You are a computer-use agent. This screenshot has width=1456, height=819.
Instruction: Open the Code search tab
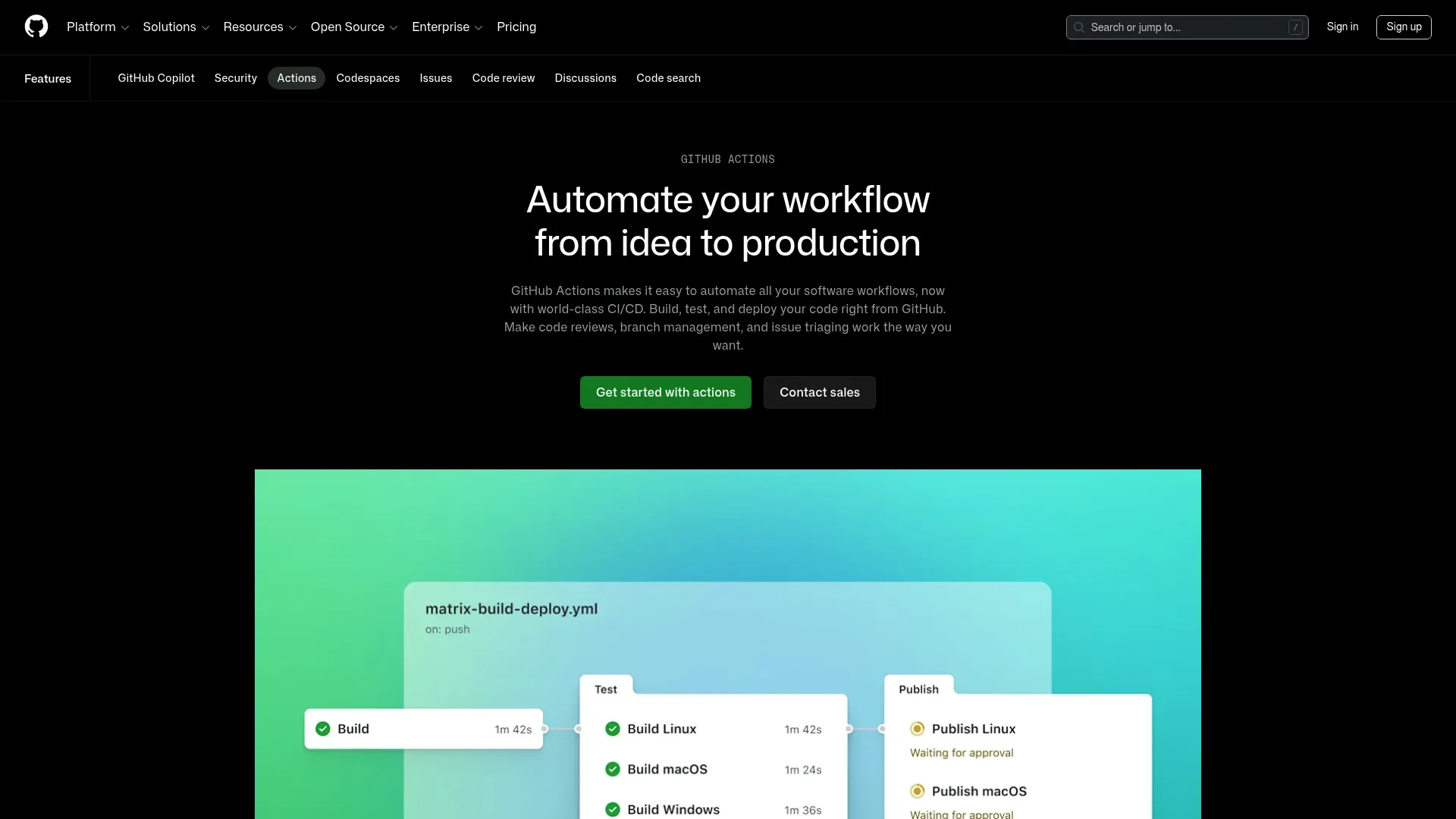pyautogui.click(x=669, y=78)
